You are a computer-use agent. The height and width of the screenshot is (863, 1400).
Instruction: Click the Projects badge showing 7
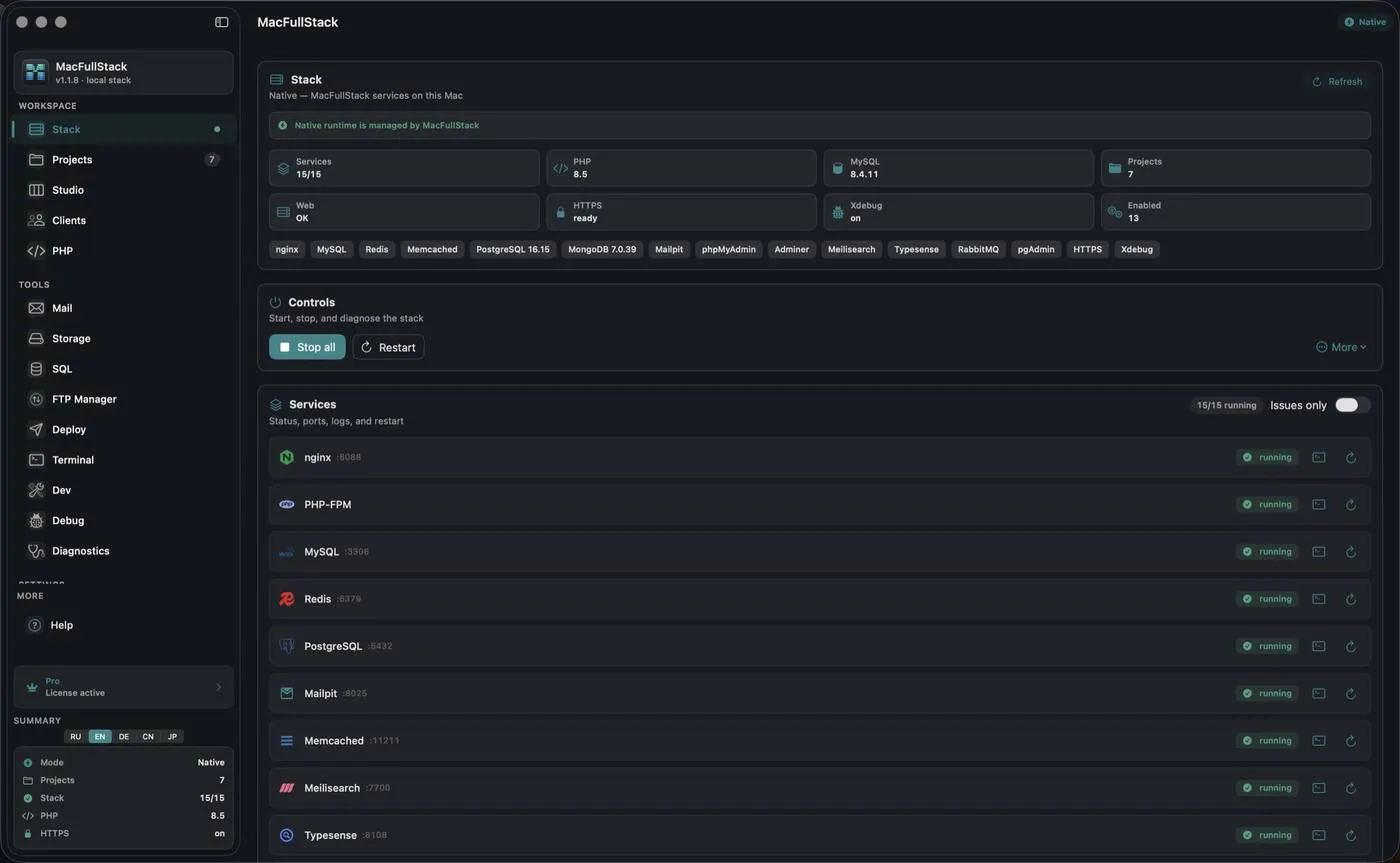click(x=212, y=160)
